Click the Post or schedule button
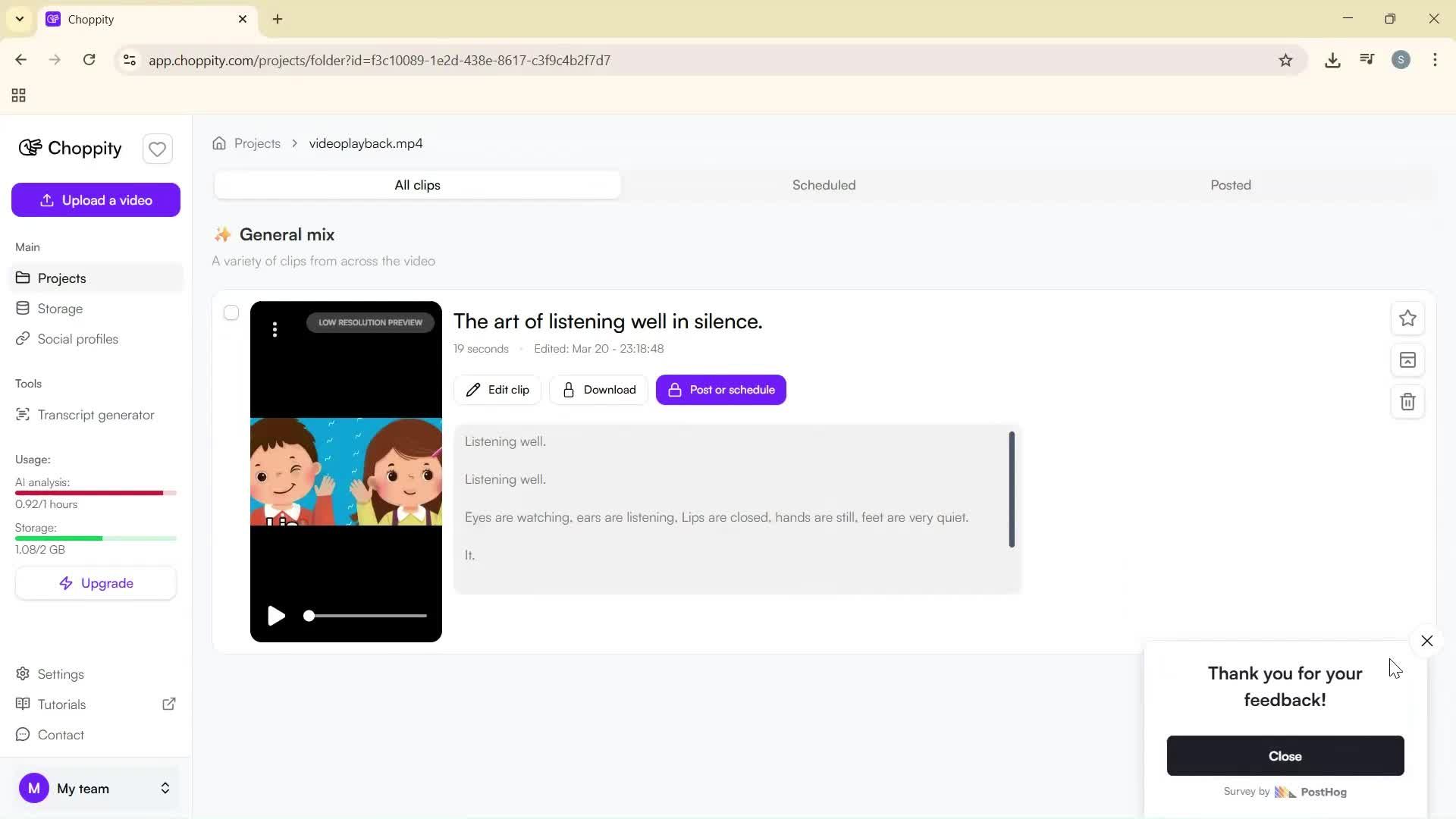The width and height of the screenshot is (1456, 819). point(720,389)
